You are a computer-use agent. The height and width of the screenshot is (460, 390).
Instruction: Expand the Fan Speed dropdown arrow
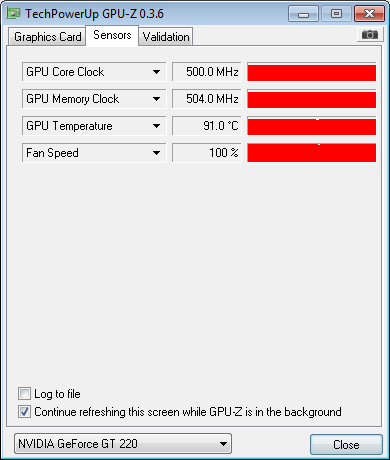[x=156, y=153]
